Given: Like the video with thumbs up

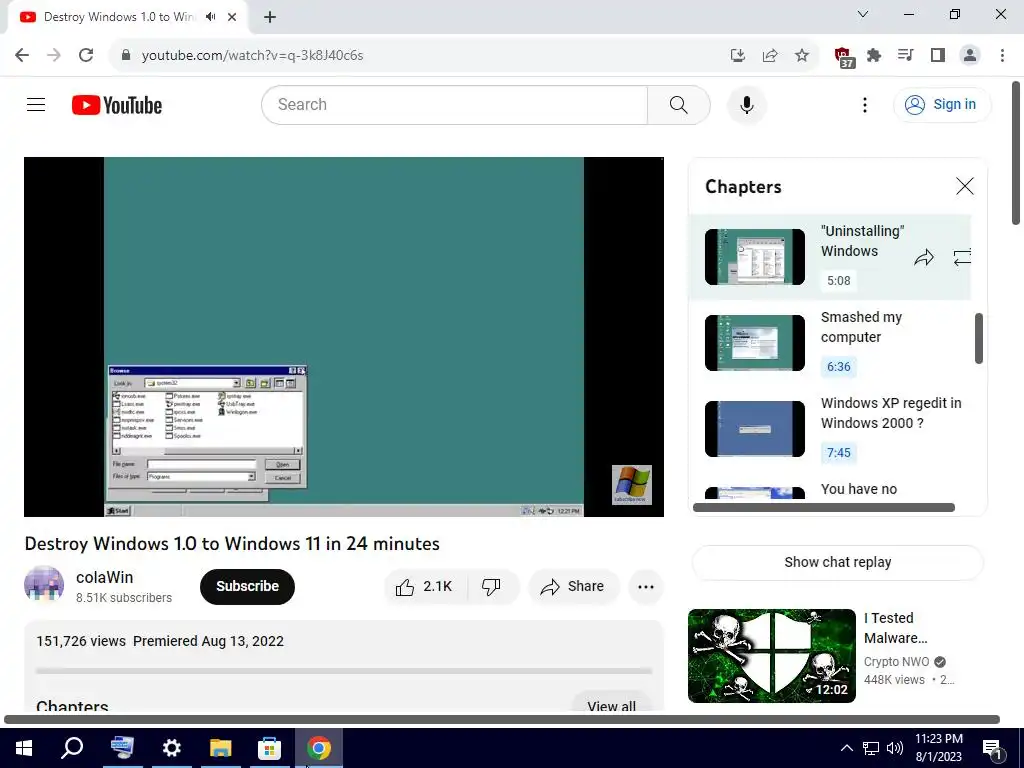Looking at the screenshot, I should point(424,586).
